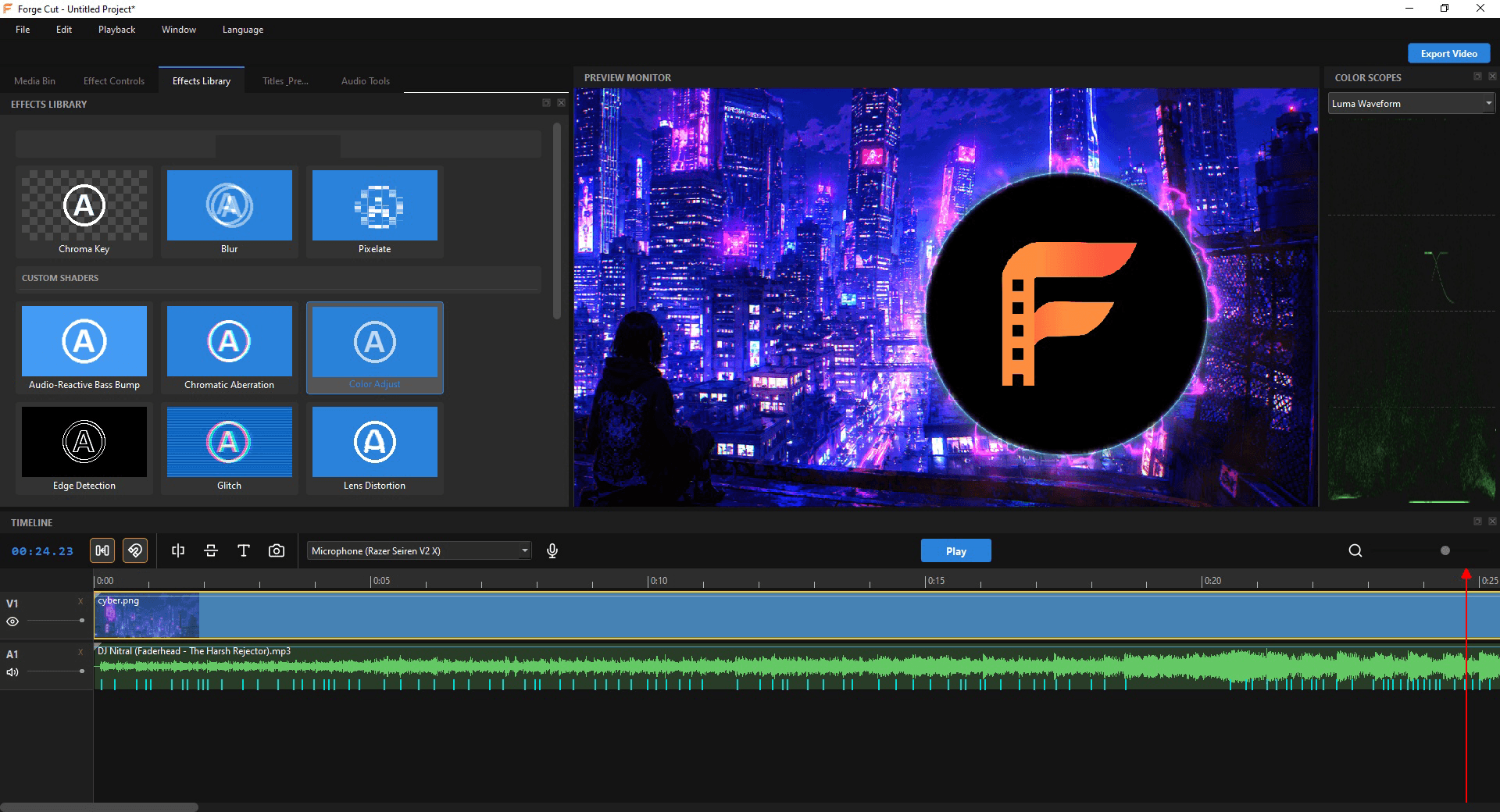Click the timeline zoom magnifier icon
This screenshot has height=812, width=1500.
(x=1355, y=550)
